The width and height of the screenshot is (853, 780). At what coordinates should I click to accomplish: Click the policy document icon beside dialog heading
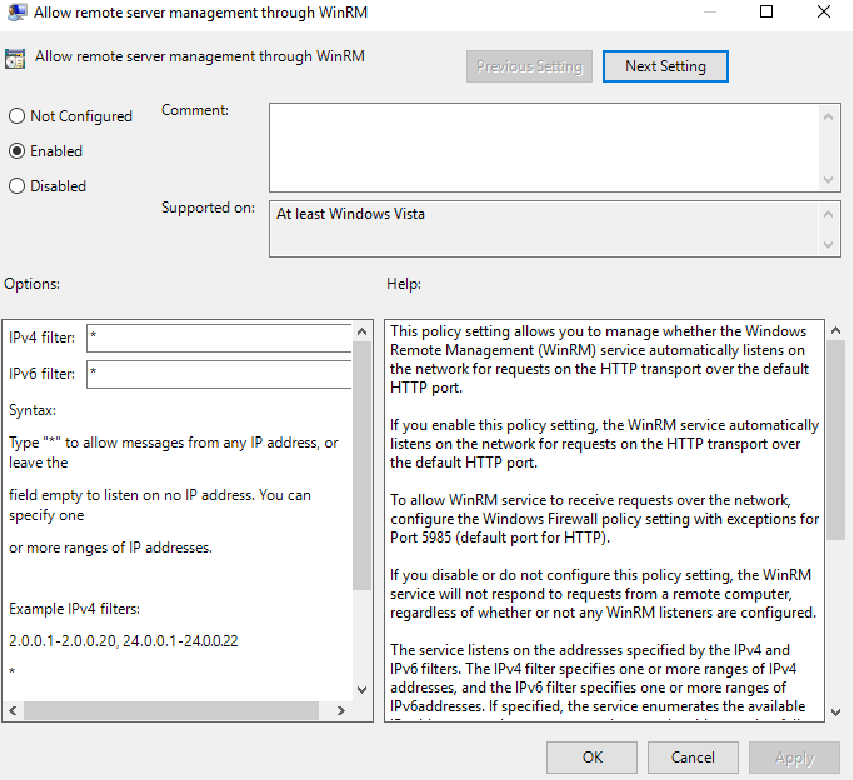coord(15,58)
